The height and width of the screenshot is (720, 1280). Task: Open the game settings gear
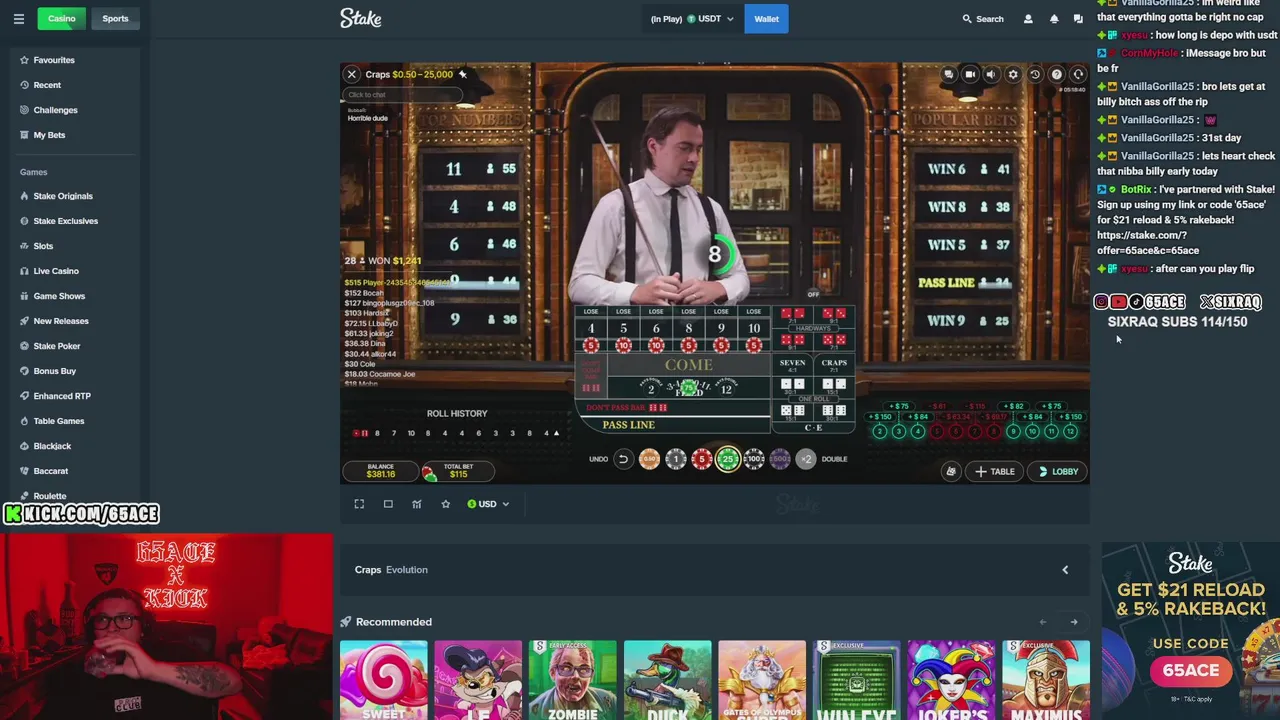(x=1013, y=74)
